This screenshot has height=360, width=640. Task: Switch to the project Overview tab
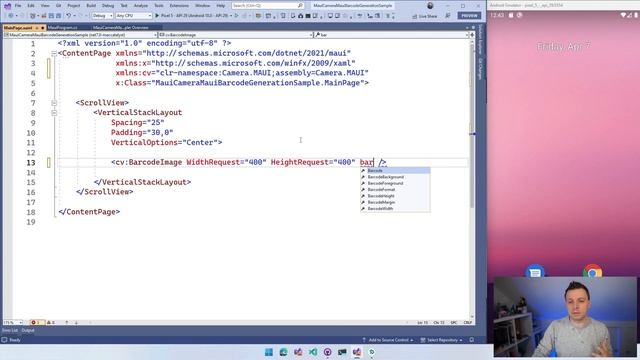121,28
